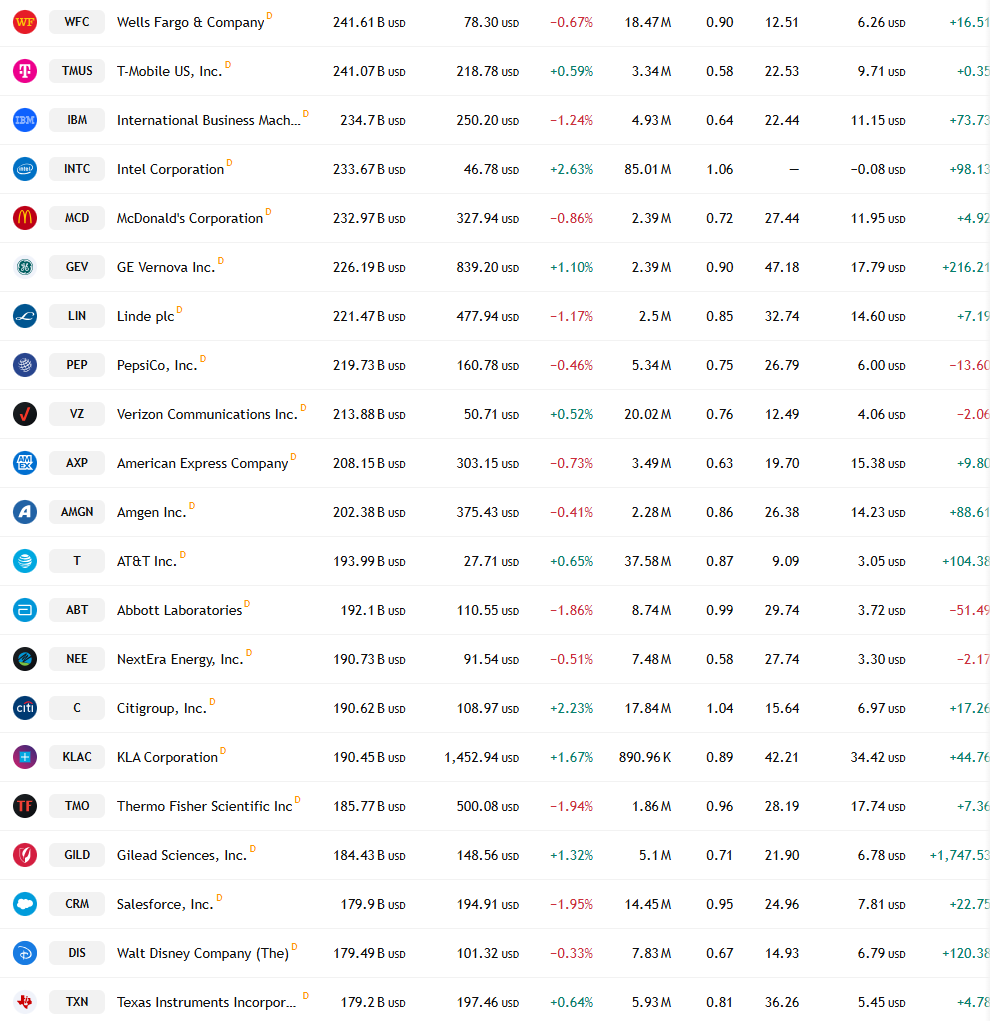
Task: Open American Express Company link
Action: point(202,464)
